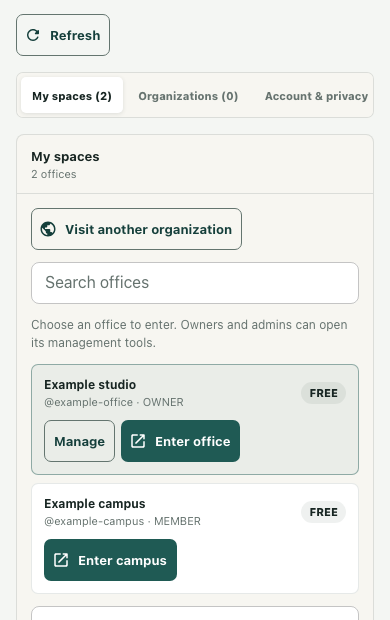Click the FREE badge on Example studio
The image size is (390, 620).
[x=324, y=393]
